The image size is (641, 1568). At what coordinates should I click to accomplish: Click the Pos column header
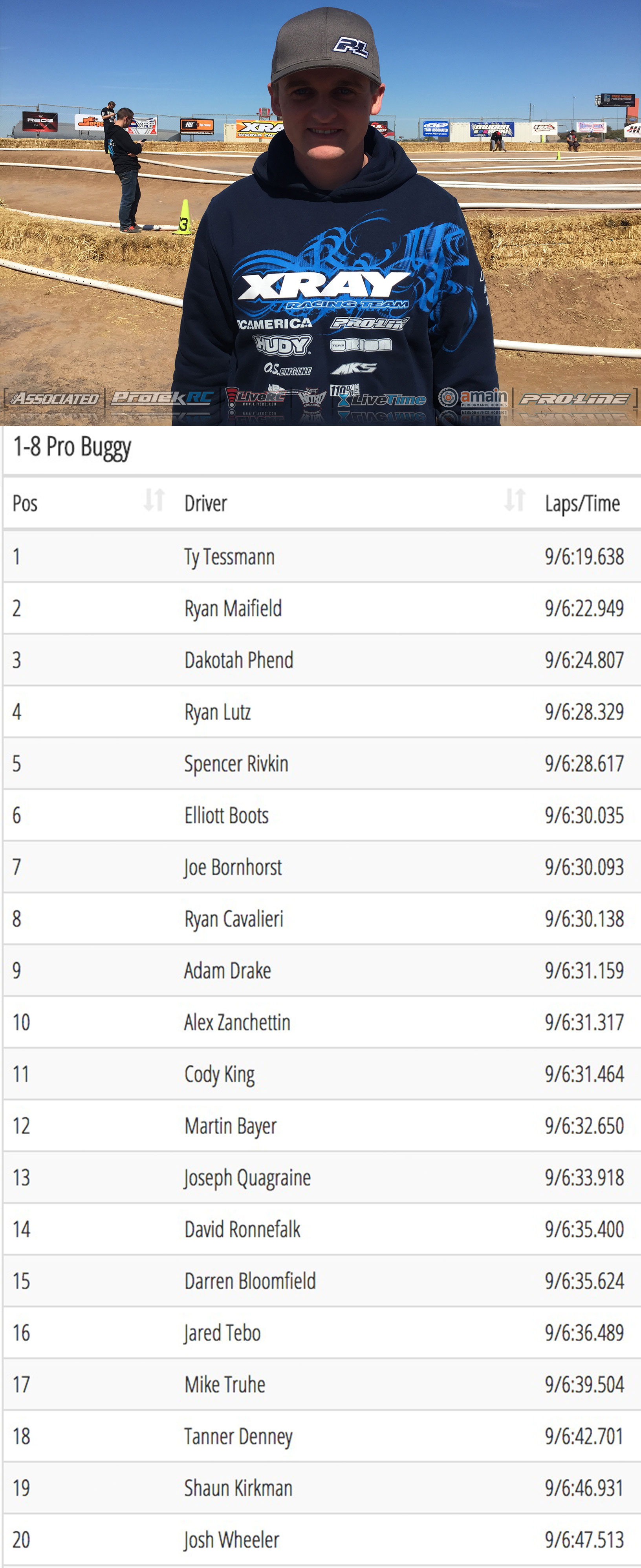pos(25,504)
